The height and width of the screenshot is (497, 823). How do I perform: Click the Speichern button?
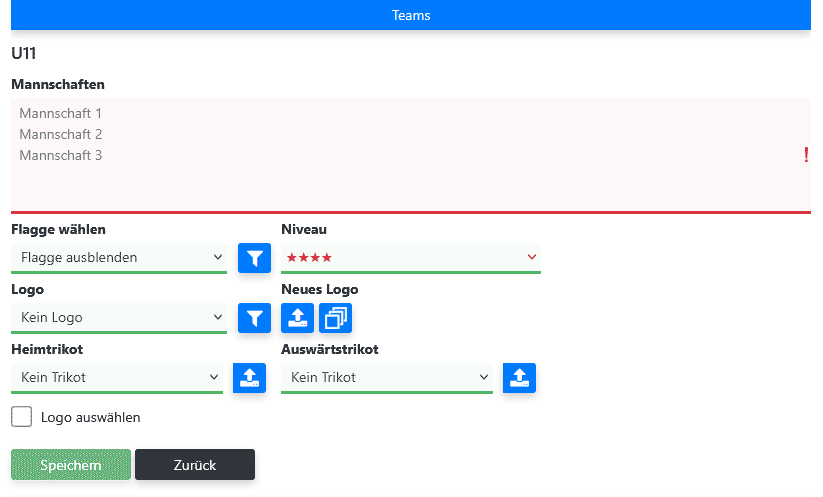coord(71,464)
